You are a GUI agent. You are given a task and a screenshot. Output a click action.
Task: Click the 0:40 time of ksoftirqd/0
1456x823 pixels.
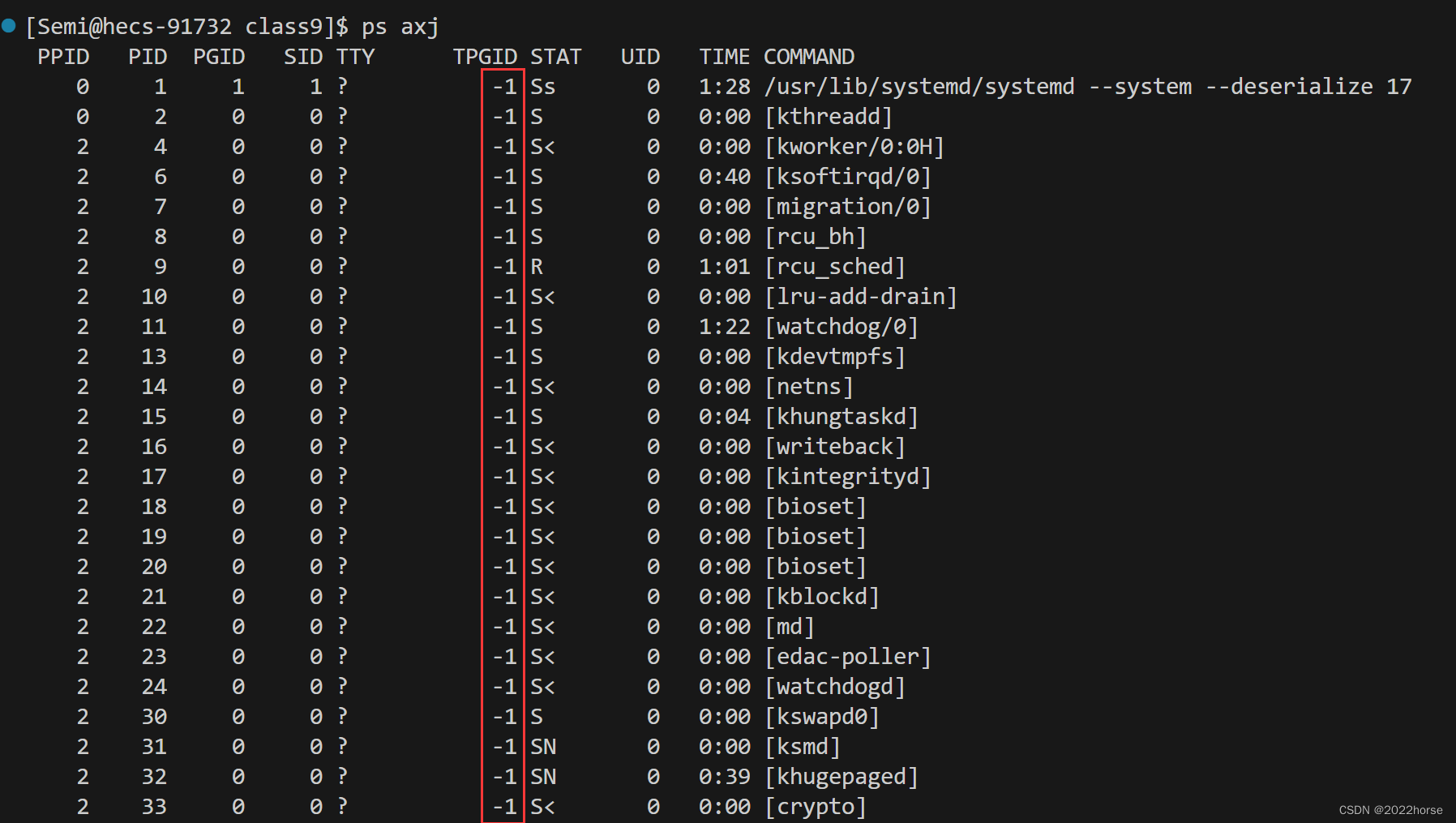[x=725, y=177]
